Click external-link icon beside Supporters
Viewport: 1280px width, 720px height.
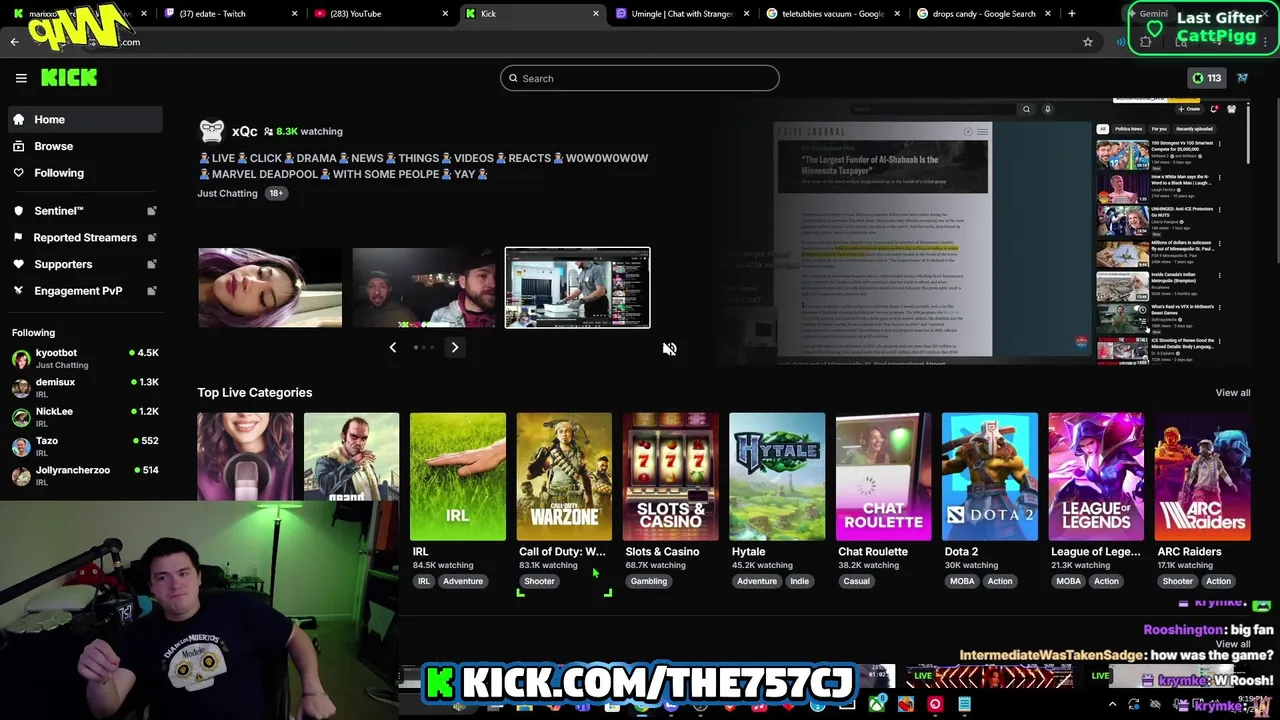(x=152, y=264)
